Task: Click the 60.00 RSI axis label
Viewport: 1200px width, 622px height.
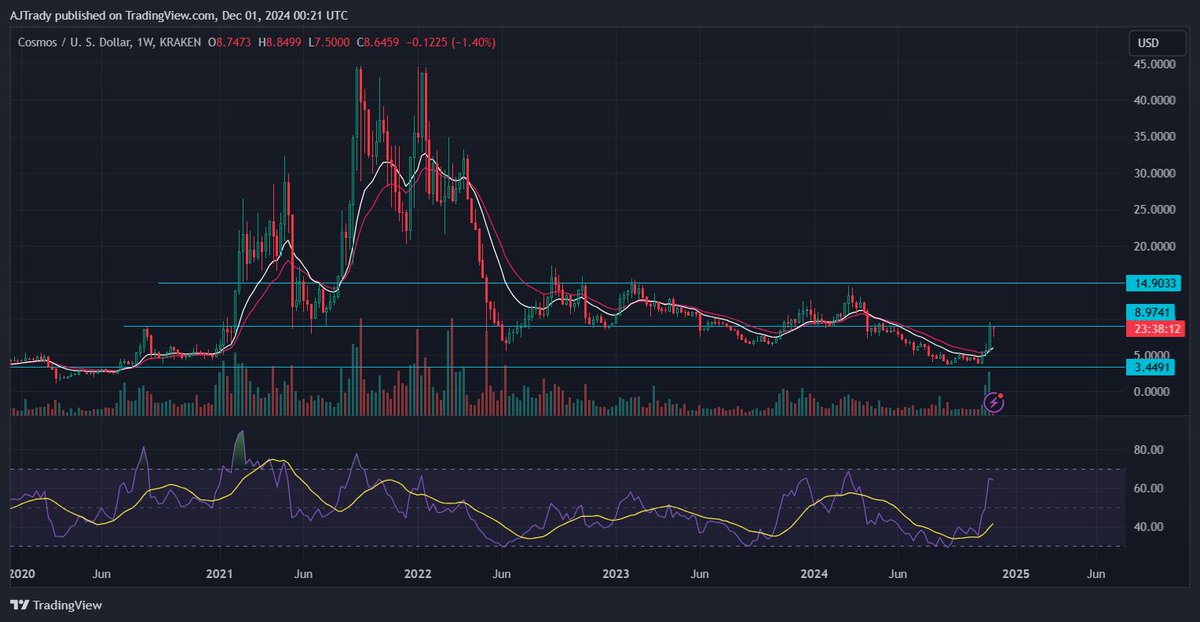Action: click(1148, 488)
